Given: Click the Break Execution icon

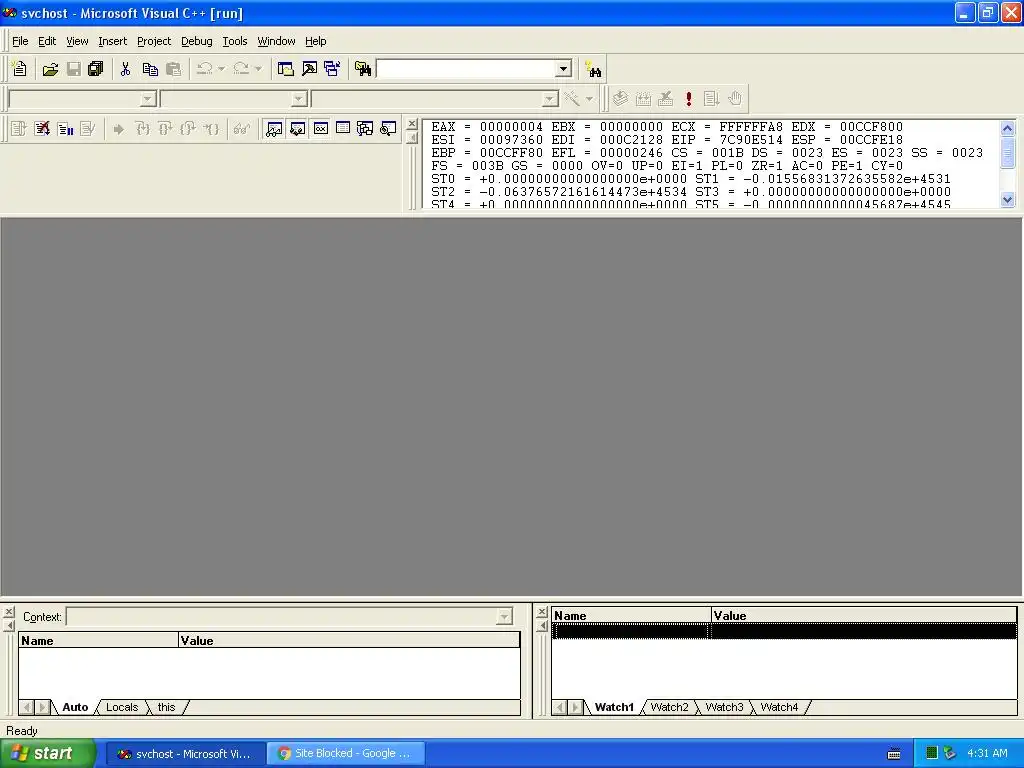Looking at the screenshot, I should [x=65, y=129].
